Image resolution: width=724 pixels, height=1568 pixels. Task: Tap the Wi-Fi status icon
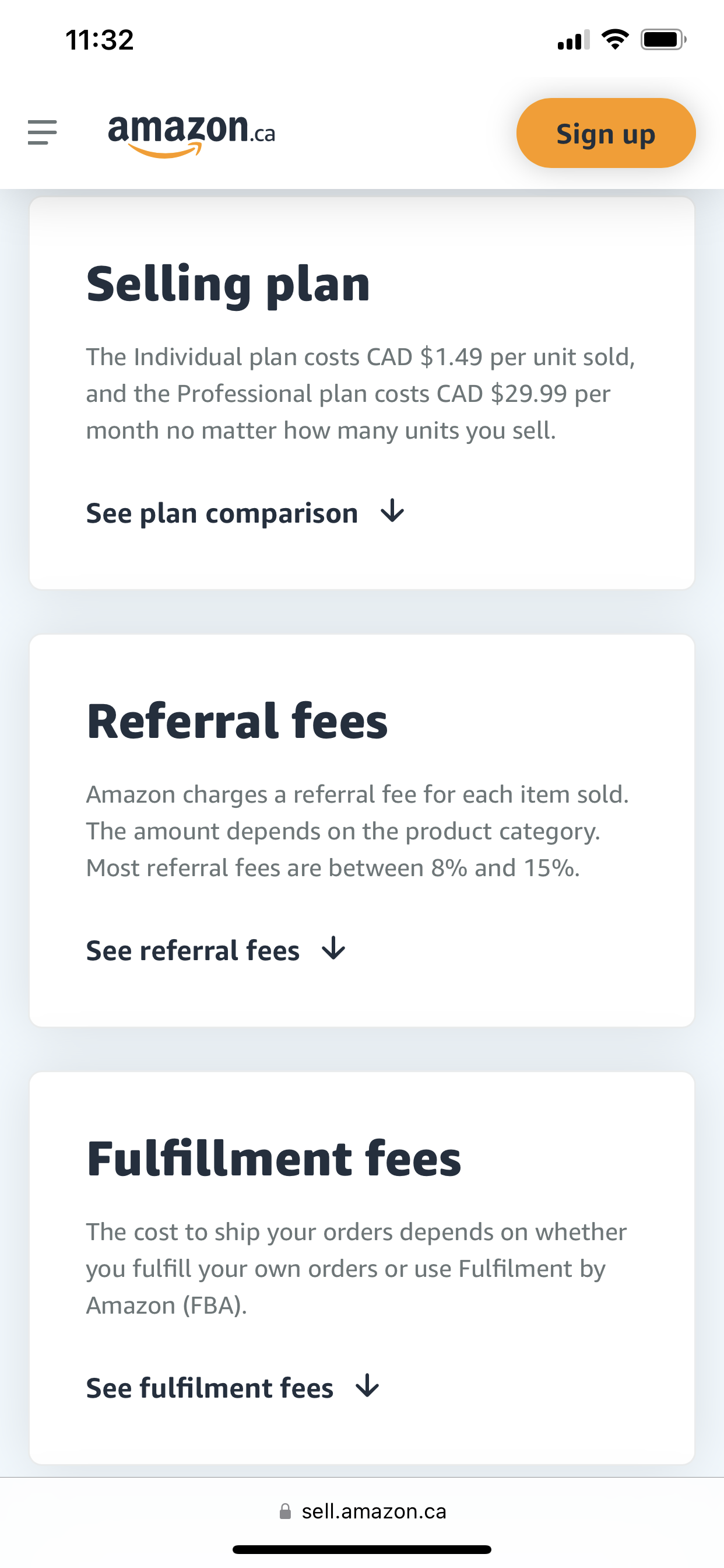tap(615, 40)
